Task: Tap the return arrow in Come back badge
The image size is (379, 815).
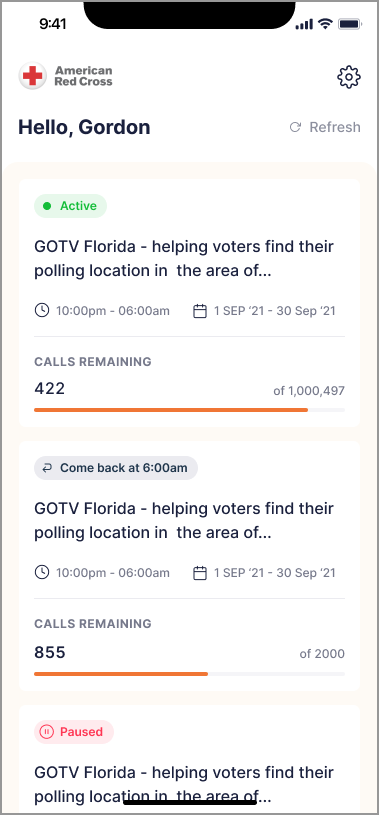Action: pos(47,468)
